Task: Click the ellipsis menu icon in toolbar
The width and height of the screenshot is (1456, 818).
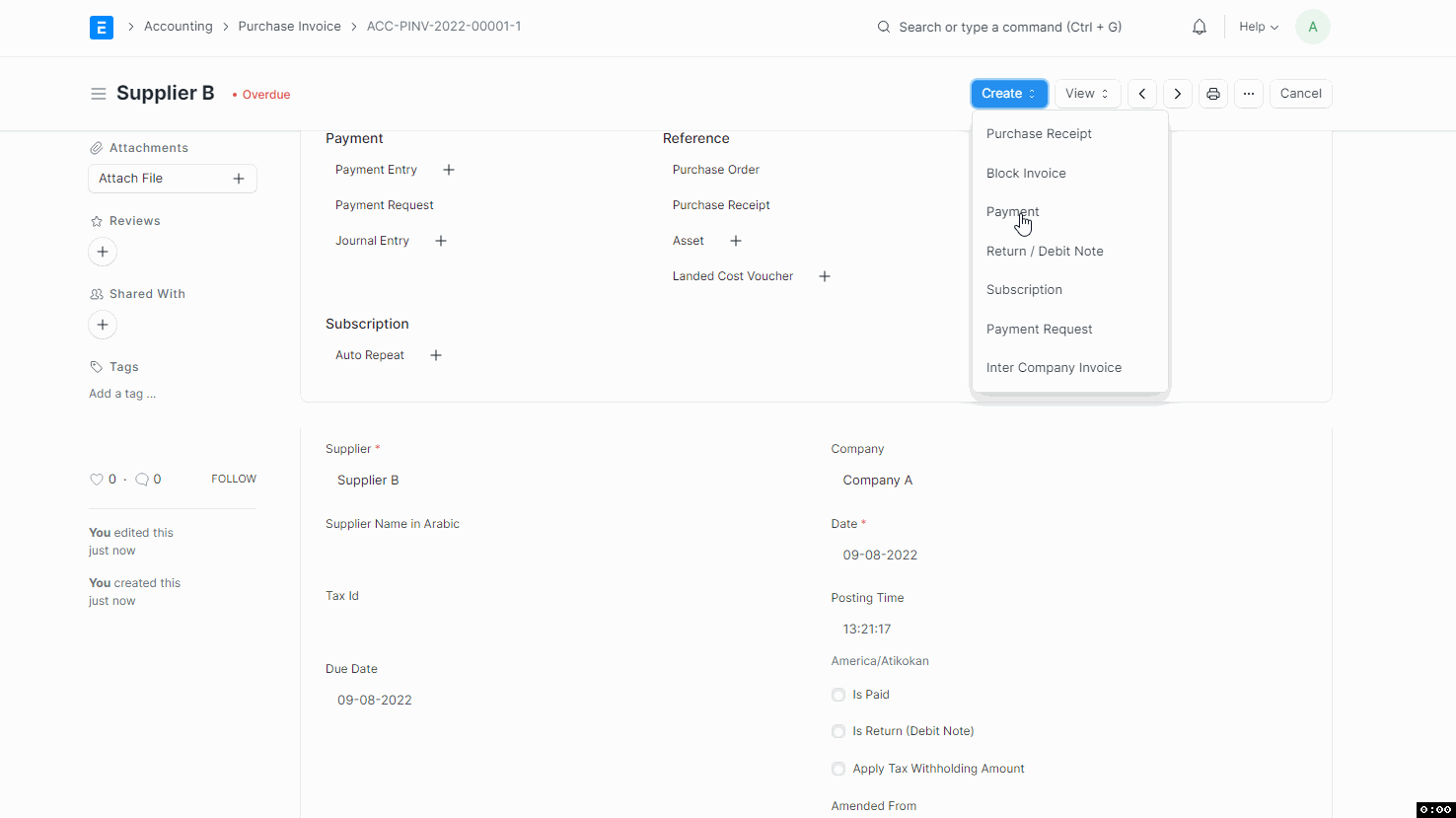Action: pyautogui.click(x=1248, y=93)
